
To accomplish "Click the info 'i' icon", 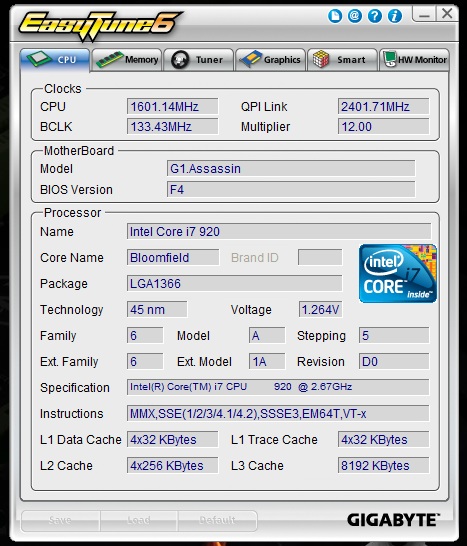I will [395, 16].
